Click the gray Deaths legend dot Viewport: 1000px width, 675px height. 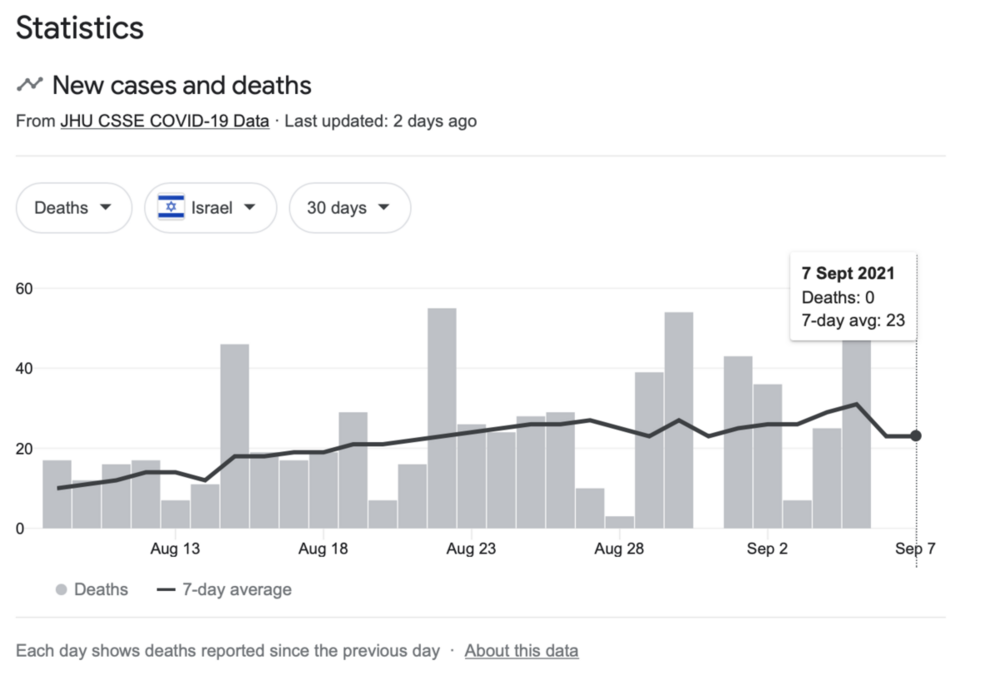(x=61, y=590)
